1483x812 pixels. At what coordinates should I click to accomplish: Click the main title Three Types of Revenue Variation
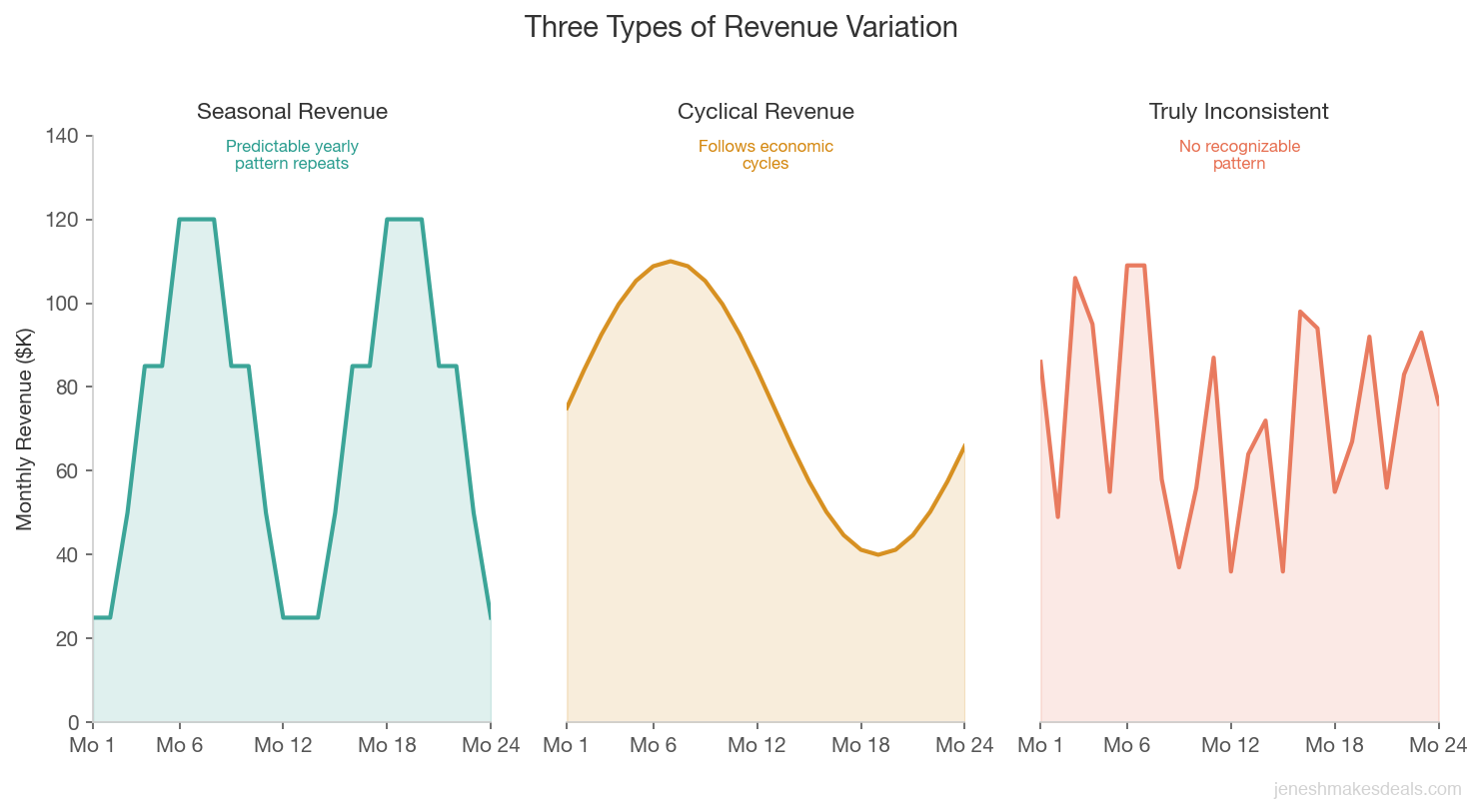click(x=741, y=27)
